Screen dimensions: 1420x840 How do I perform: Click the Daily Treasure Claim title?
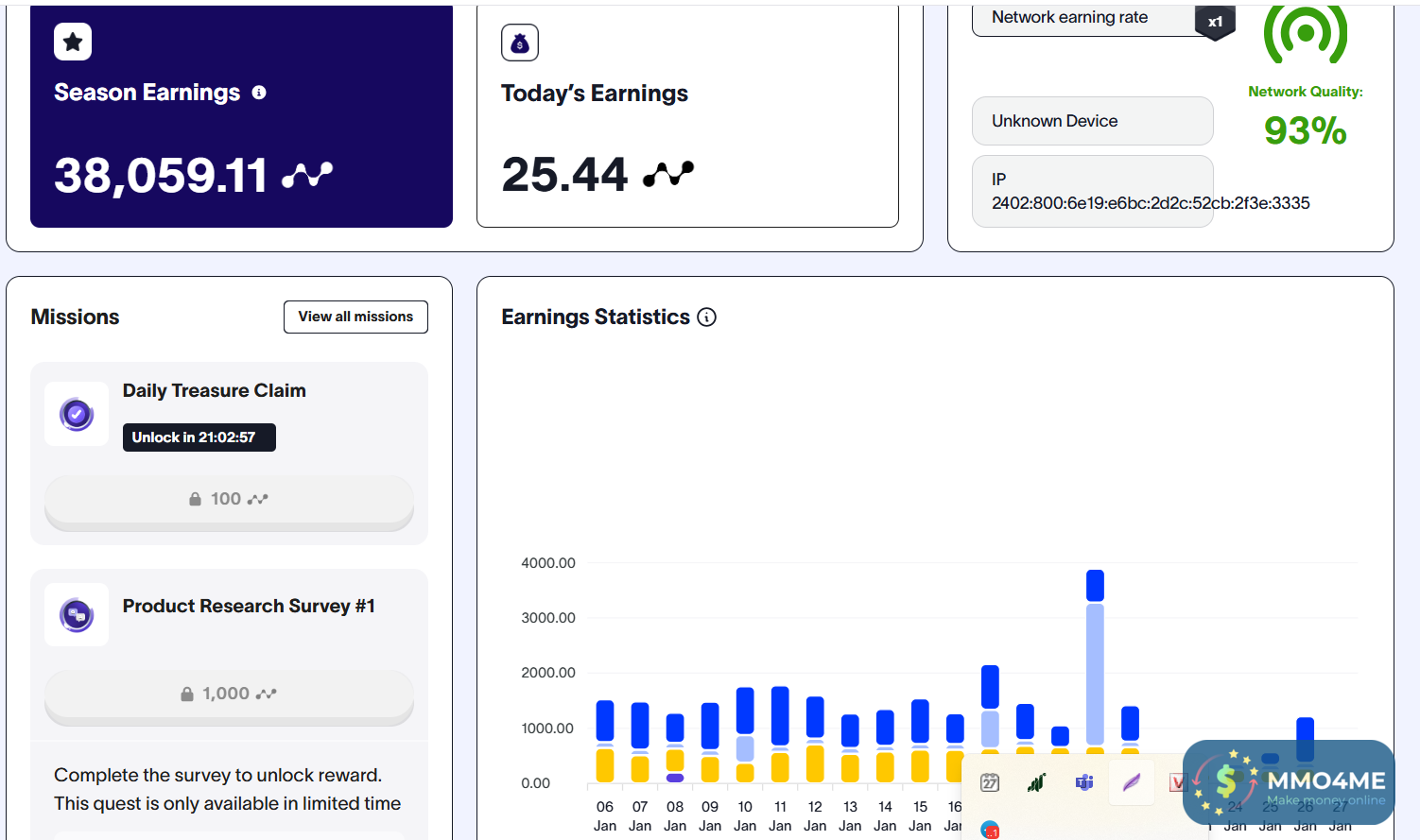click(214, 390)
